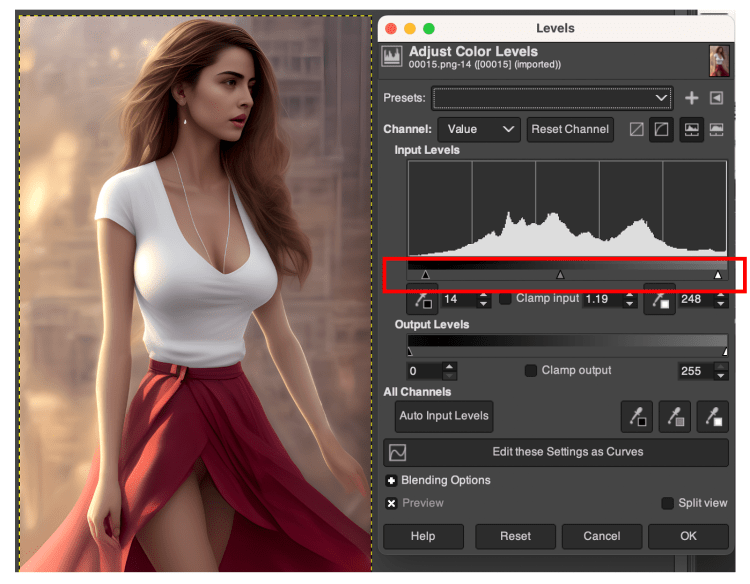Switch histogram to perceptual mode
This screenshot has width=750, height=584.
[x=661, y=129]
